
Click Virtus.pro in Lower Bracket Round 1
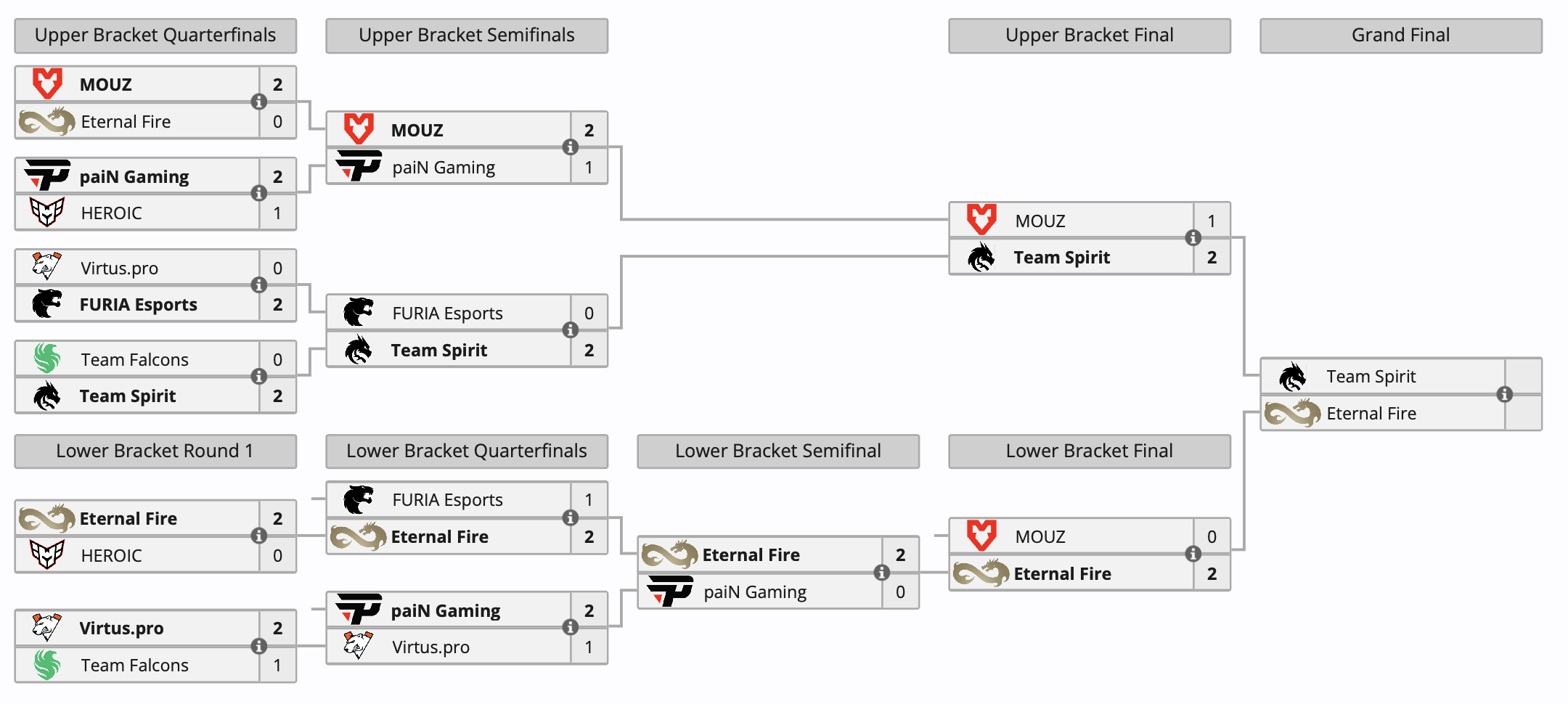tap(121, 628)
